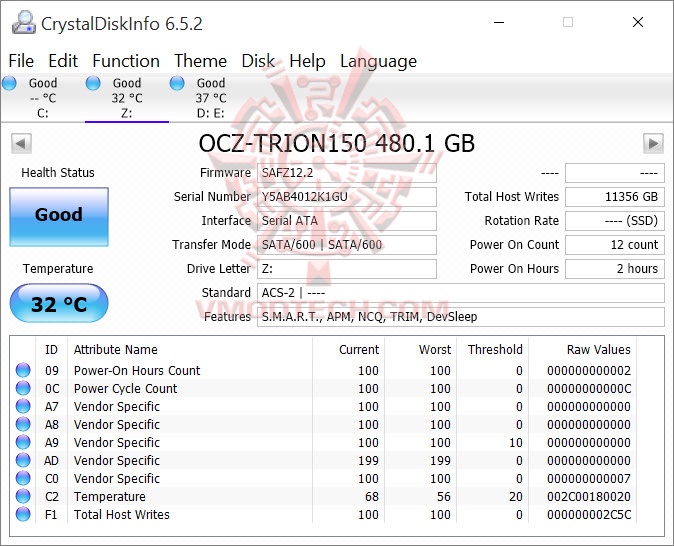Click the Drive Letter field Z:
Image resolution: width=674 pixels, height=546 pixels.
(347, 269)
